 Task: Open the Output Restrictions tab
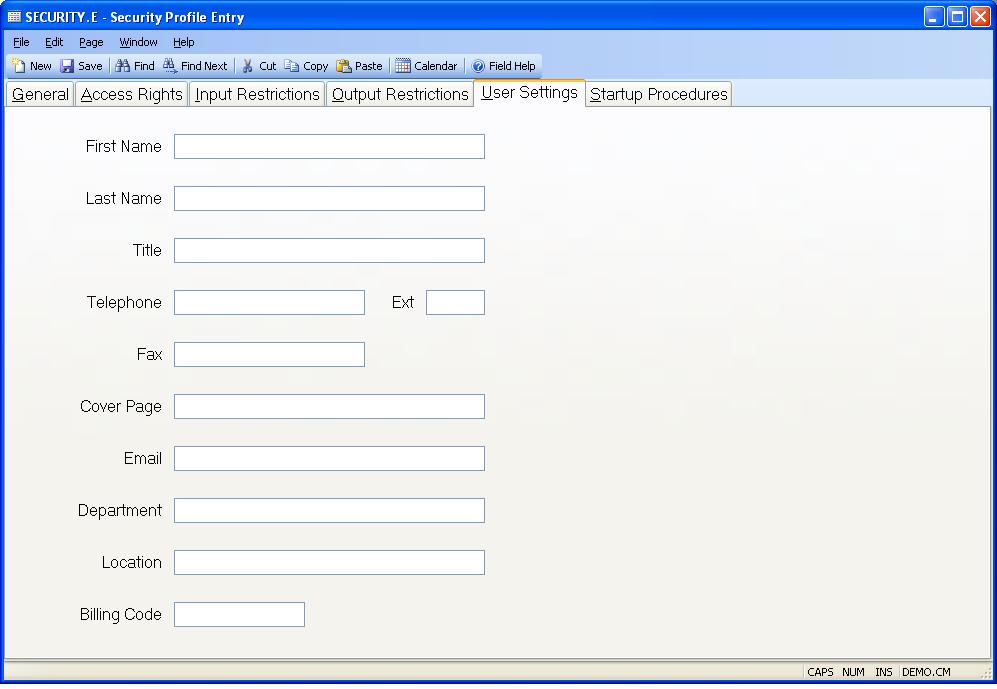click(400, 94)
